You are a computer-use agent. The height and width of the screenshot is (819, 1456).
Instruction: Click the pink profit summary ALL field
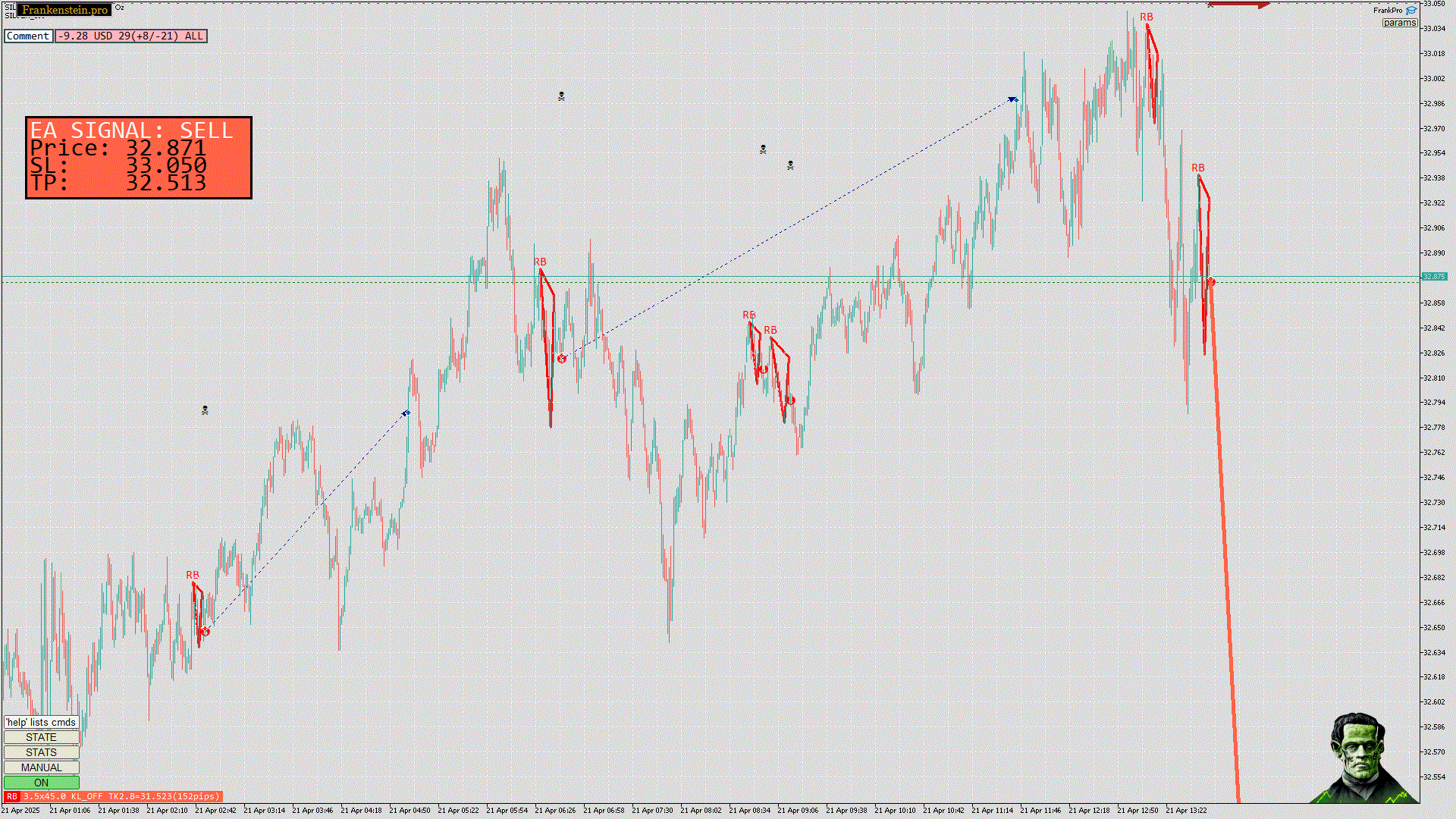(130, 36)
